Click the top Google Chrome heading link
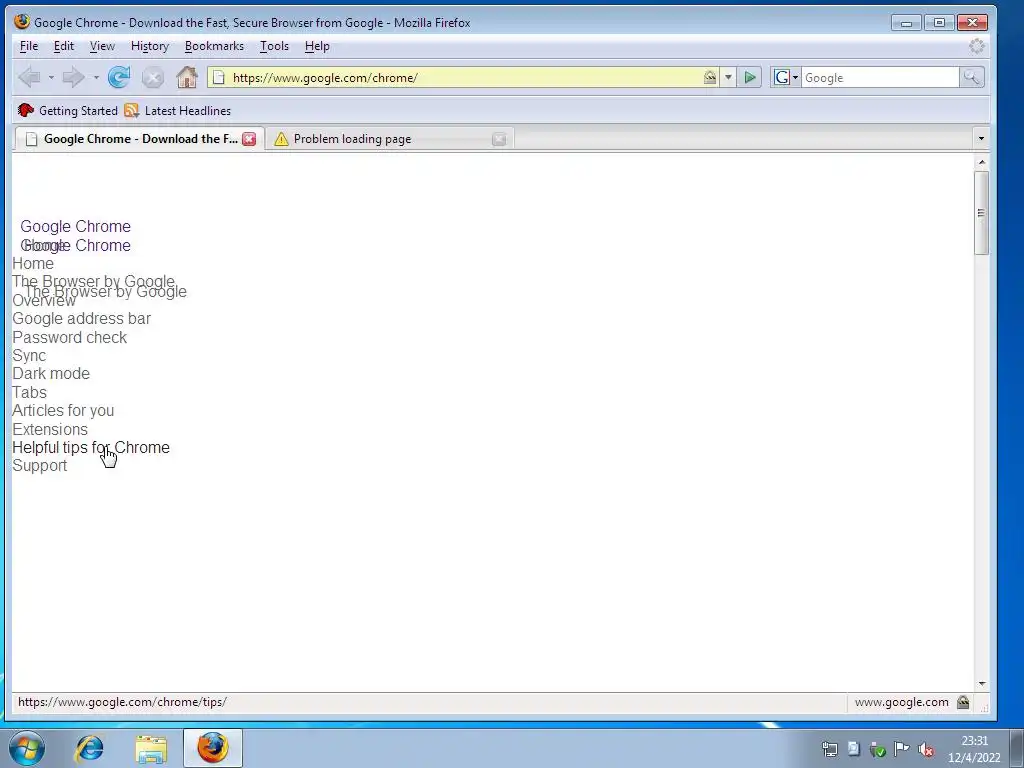 75,227
